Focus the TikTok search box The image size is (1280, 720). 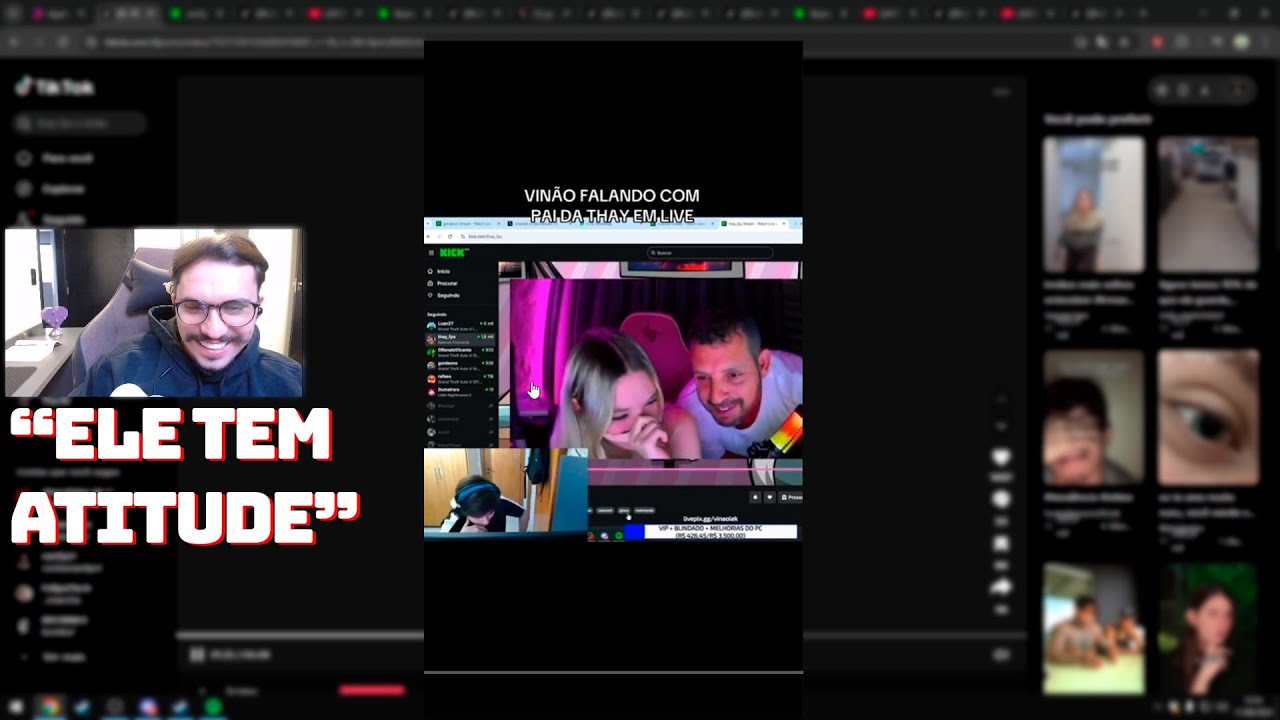coord(80,124)
